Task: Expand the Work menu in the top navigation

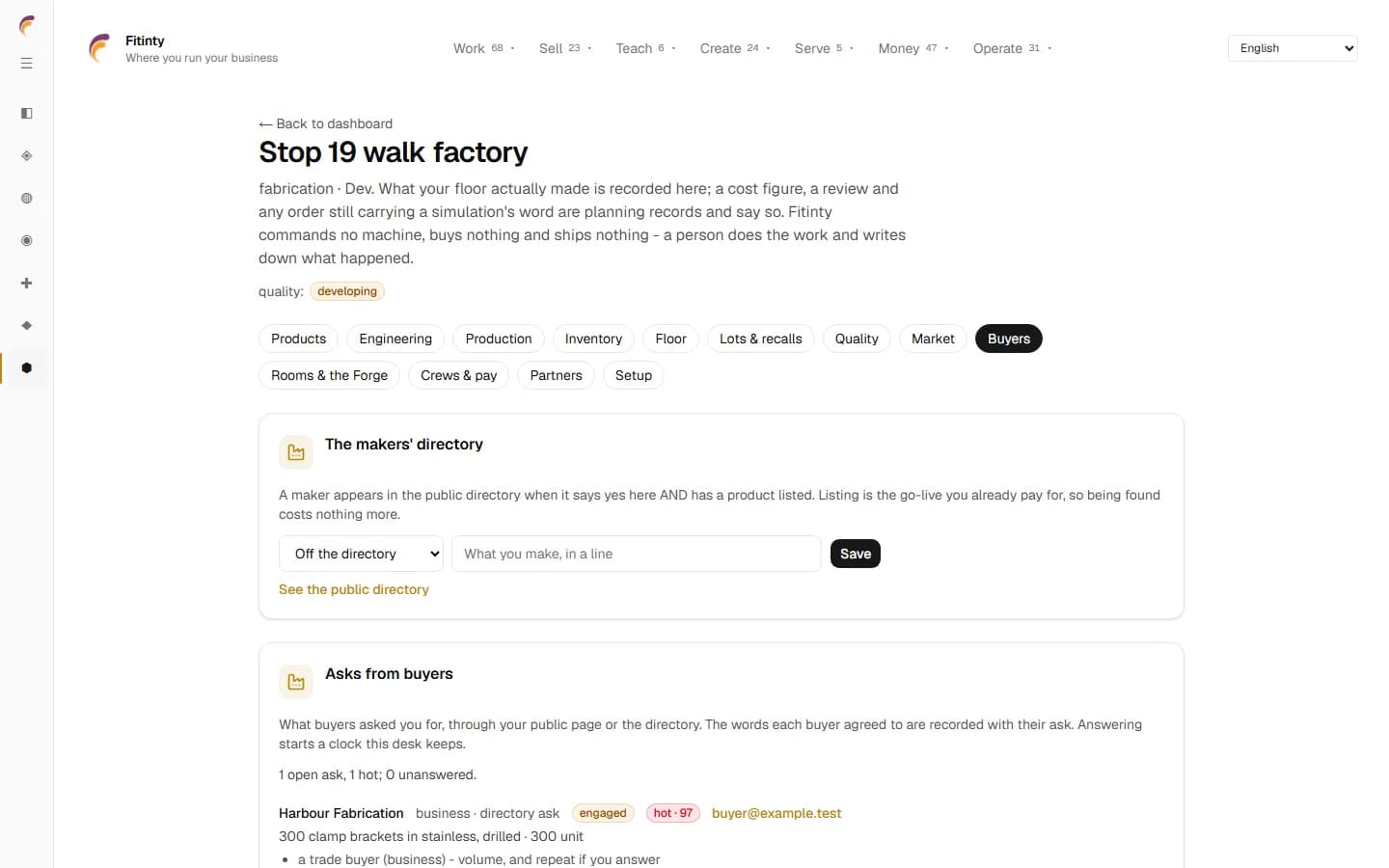Action: (x=484, y=48)
